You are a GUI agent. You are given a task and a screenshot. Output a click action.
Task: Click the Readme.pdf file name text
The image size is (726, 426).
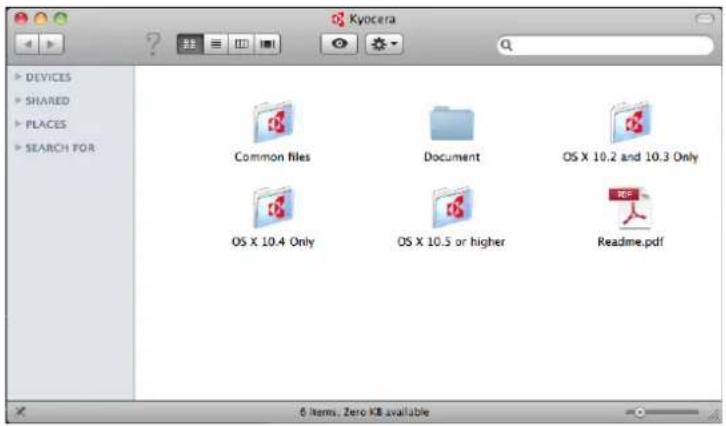[630, 242]
